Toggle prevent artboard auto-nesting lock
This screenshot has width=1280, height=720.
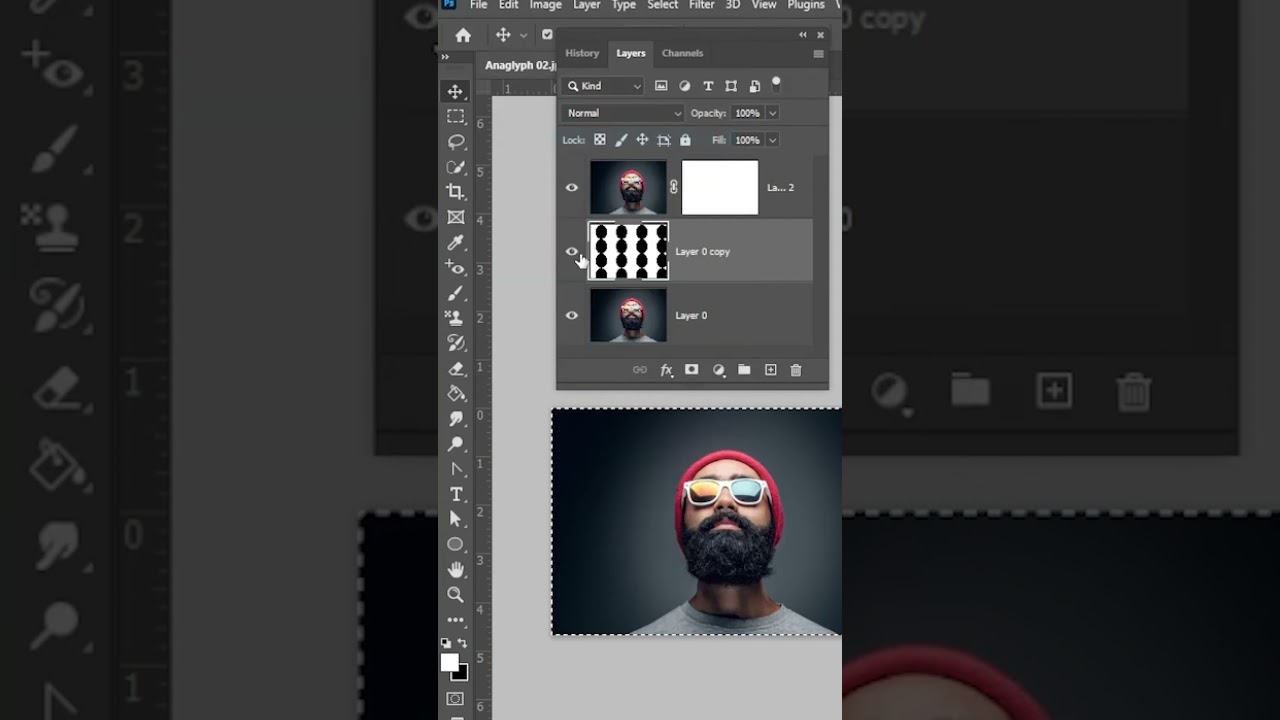click(x=664, y=140)
